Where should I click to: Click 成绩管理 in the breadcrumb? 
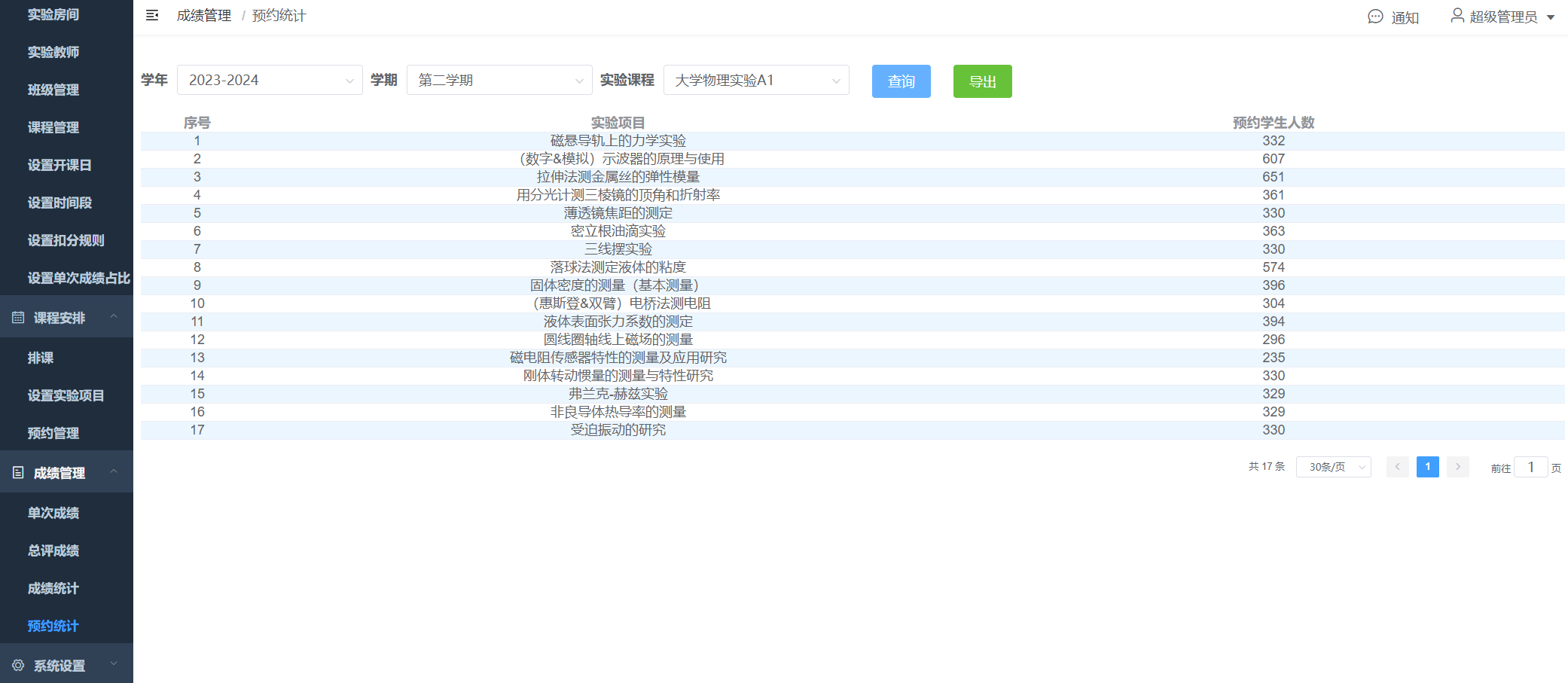click(204, 16)
